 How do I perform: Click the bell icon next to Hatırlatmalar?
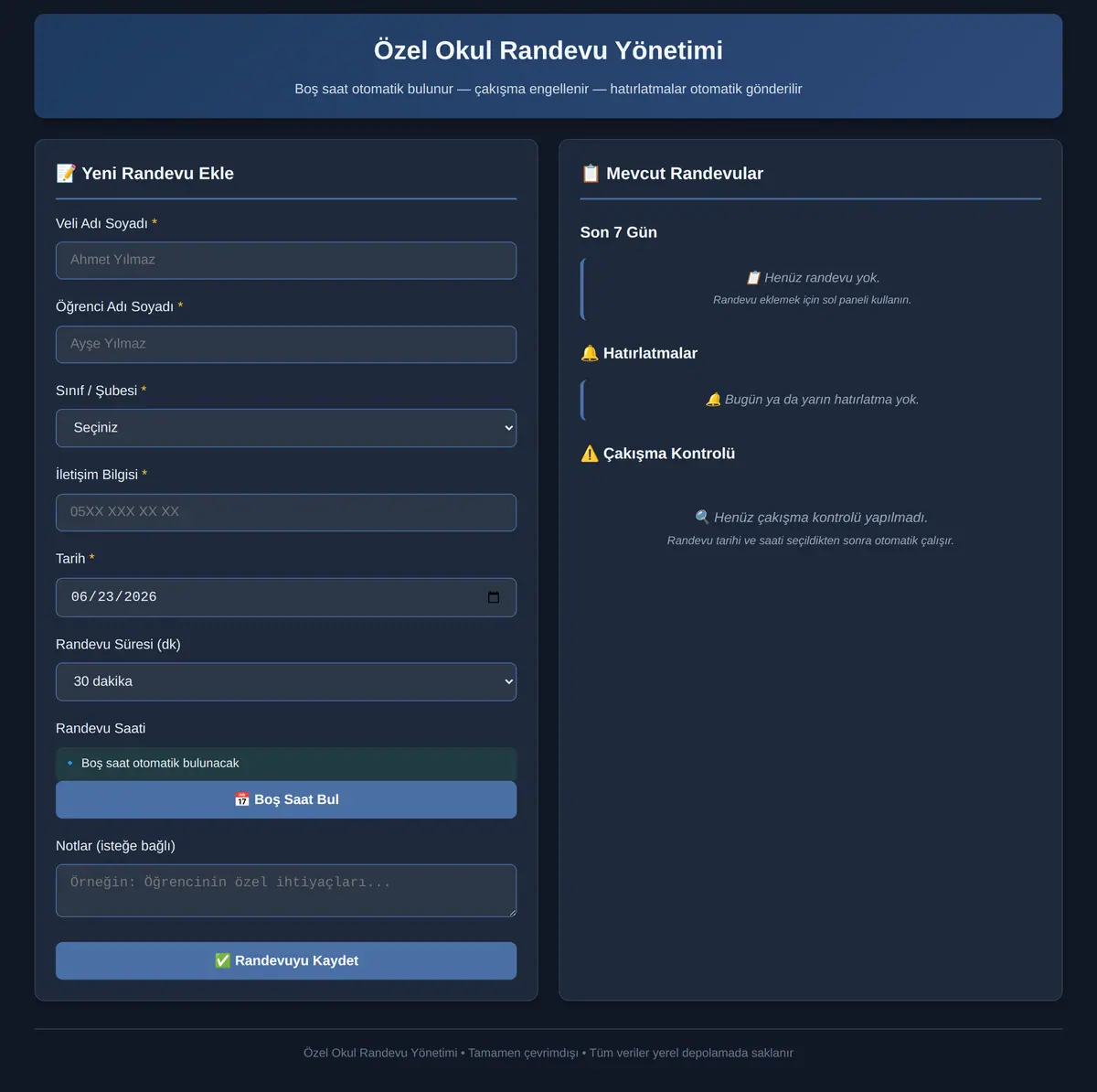tap(590, 353)
